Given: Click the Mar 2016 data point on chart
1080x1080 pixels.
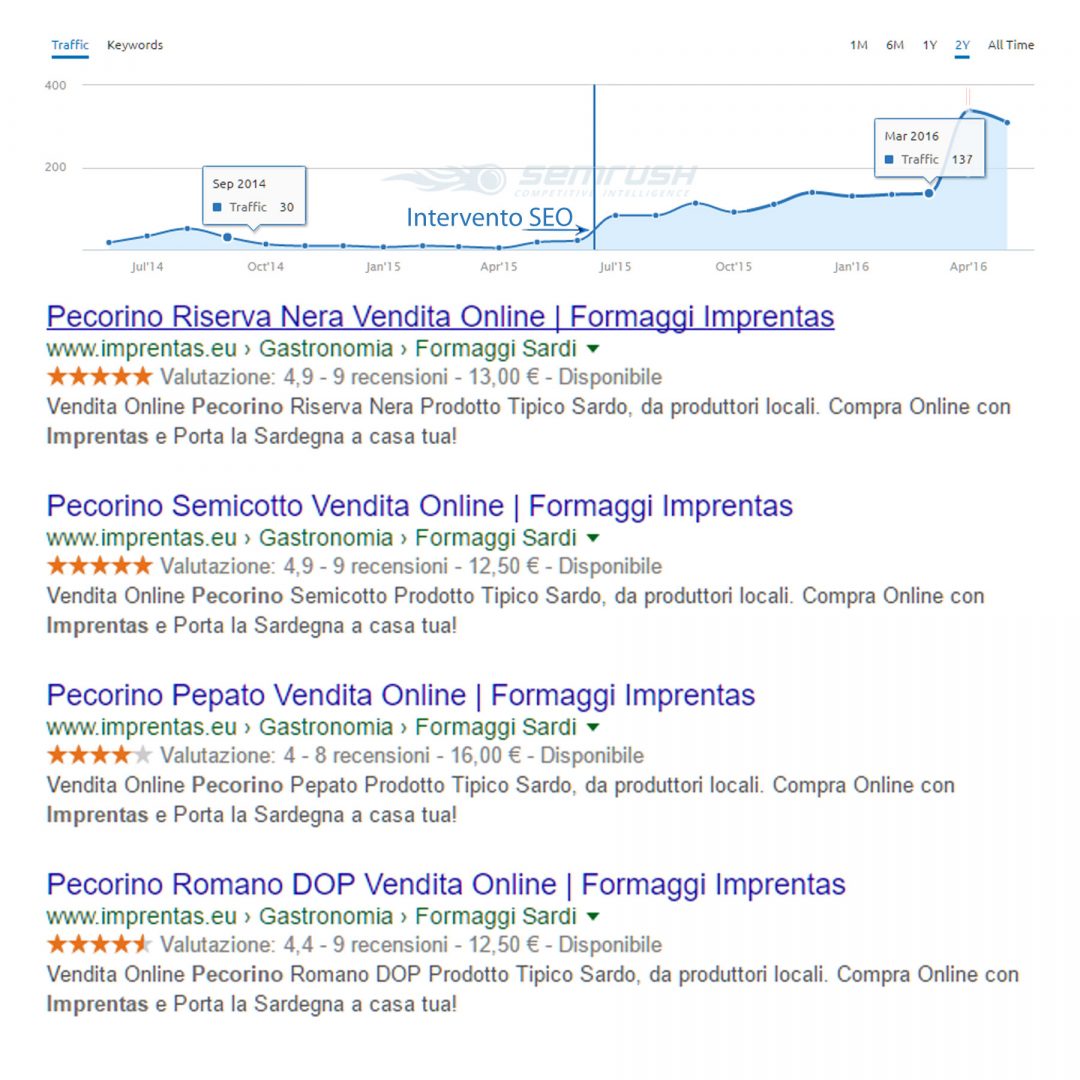Looking at the screenshot, I should click(x=929, y=194).
